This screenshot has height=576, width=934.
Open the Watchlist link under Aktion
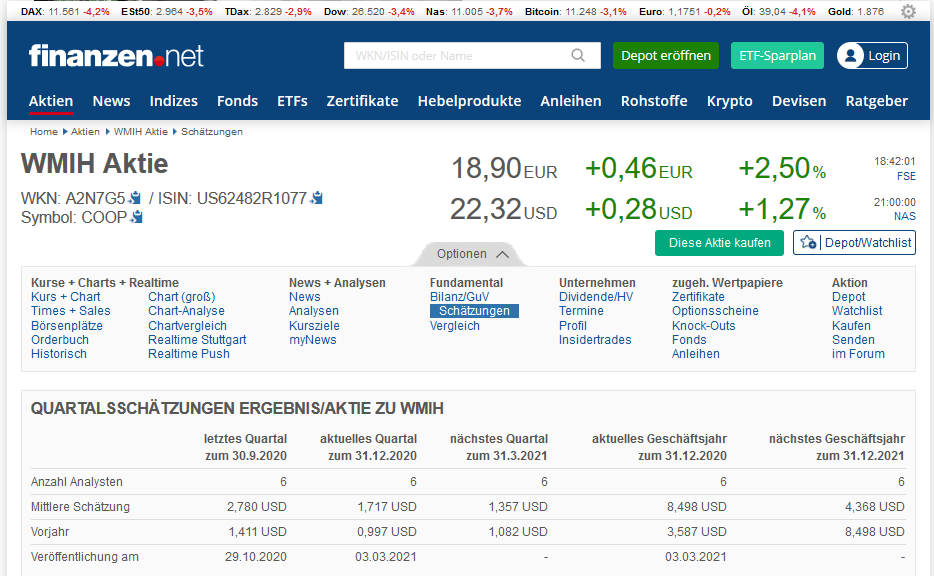point(857,311)
